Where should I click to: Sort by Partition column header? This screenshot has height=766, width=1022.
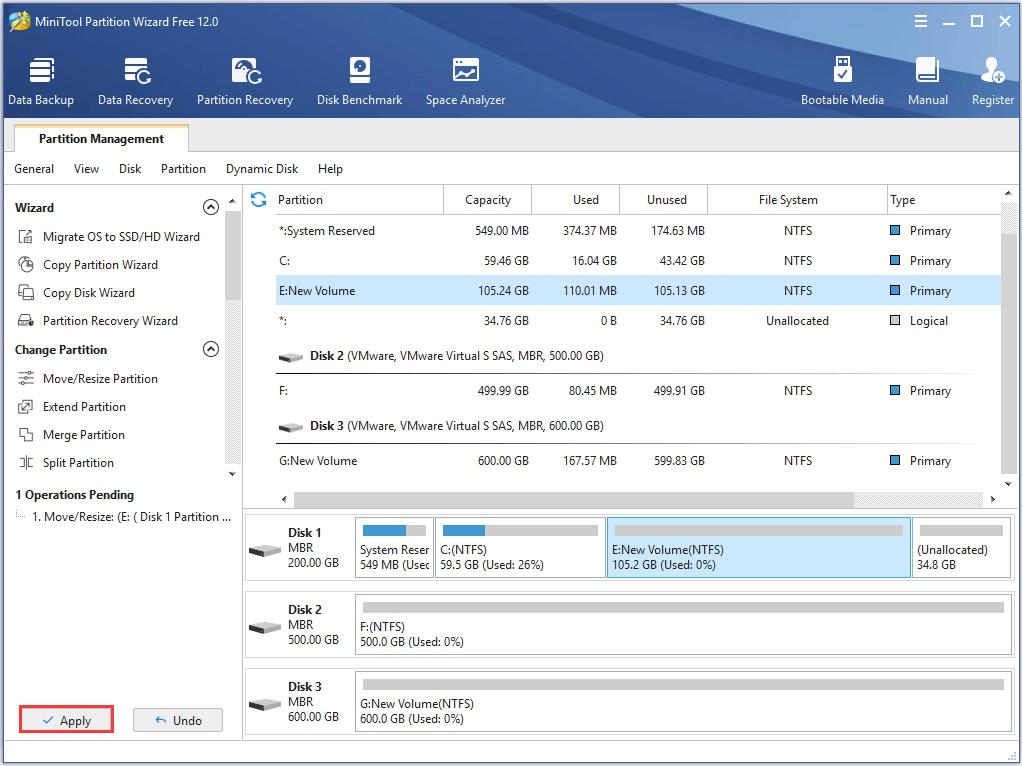pyautogui.click(x=358, y=199)
